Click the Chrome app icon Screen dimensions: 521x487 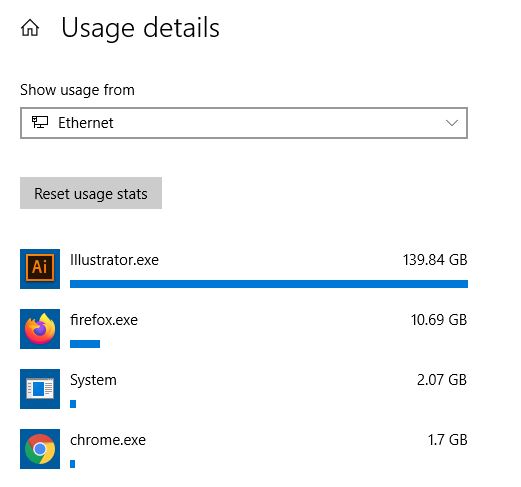pyautogui.click(x=40, y=449)
